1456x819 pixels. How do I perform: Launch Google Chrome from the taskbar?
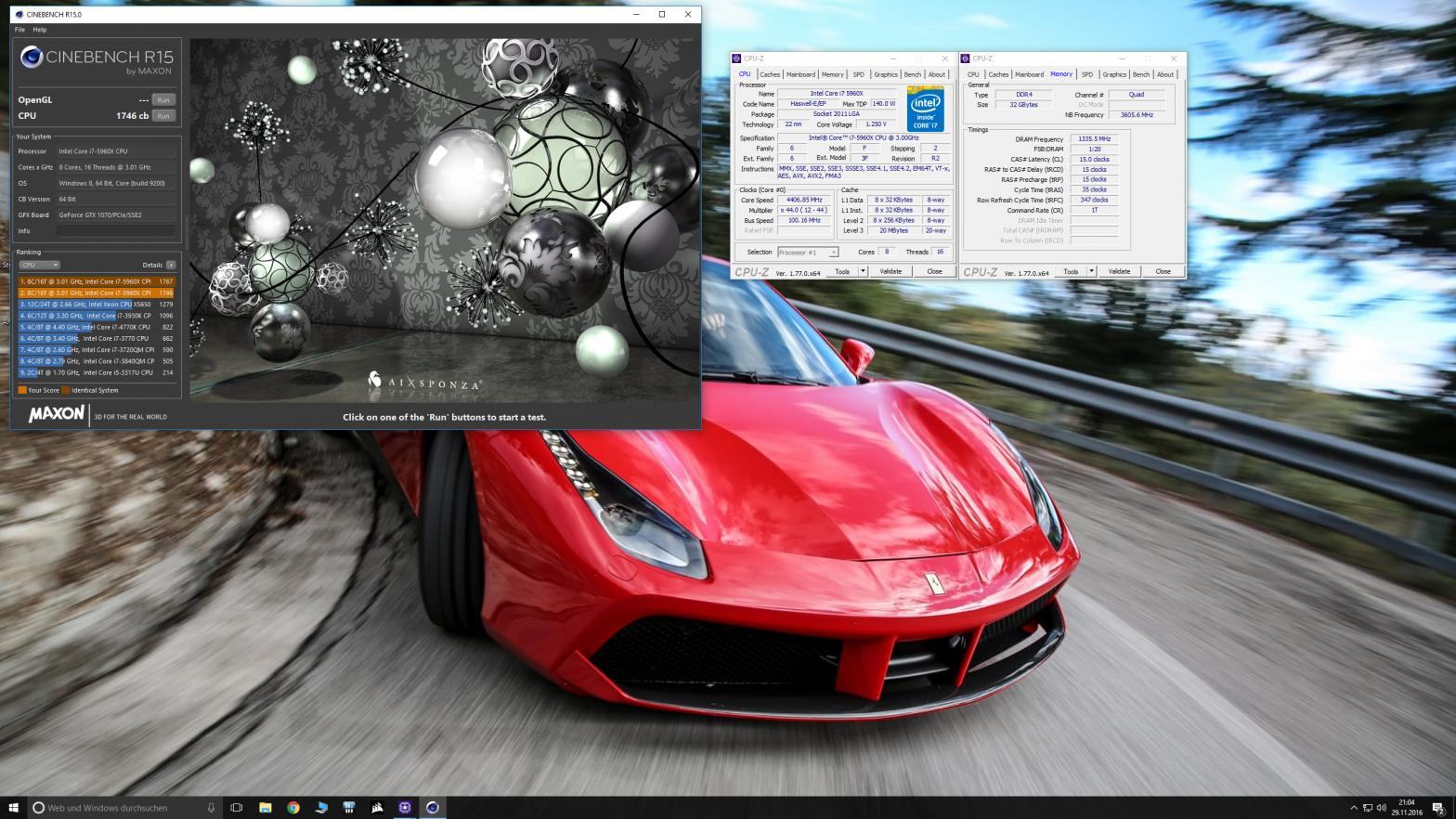coord(292,808)
